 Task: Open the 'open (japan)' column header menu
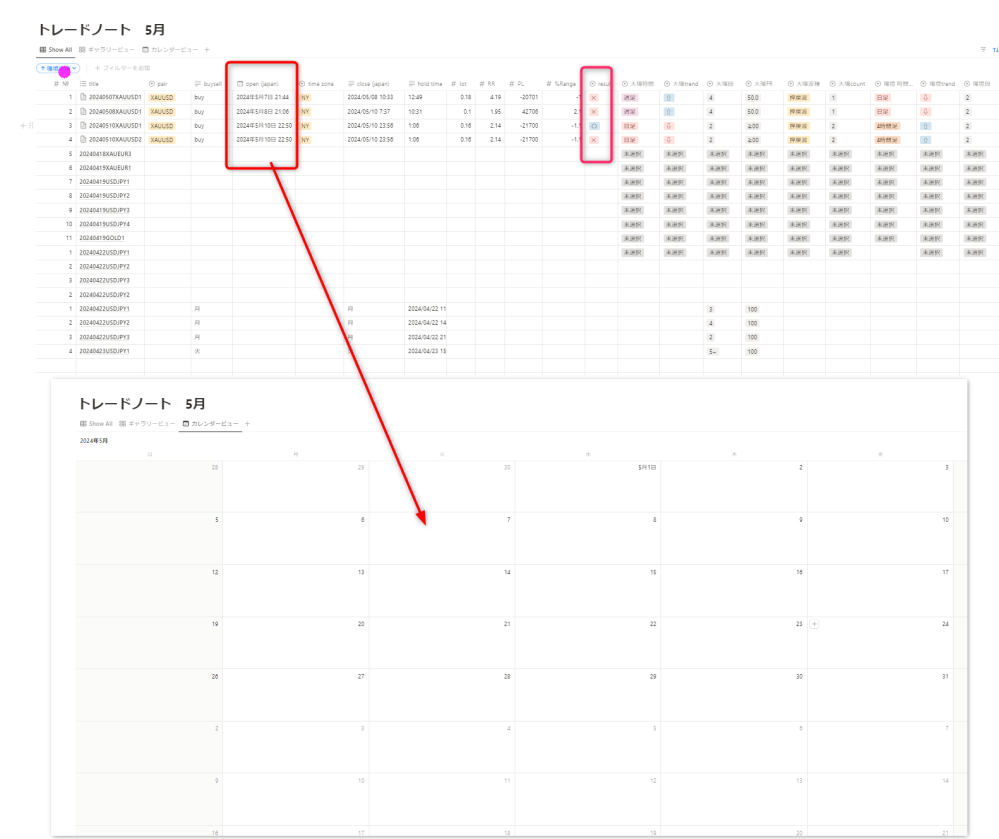point(262,84)
